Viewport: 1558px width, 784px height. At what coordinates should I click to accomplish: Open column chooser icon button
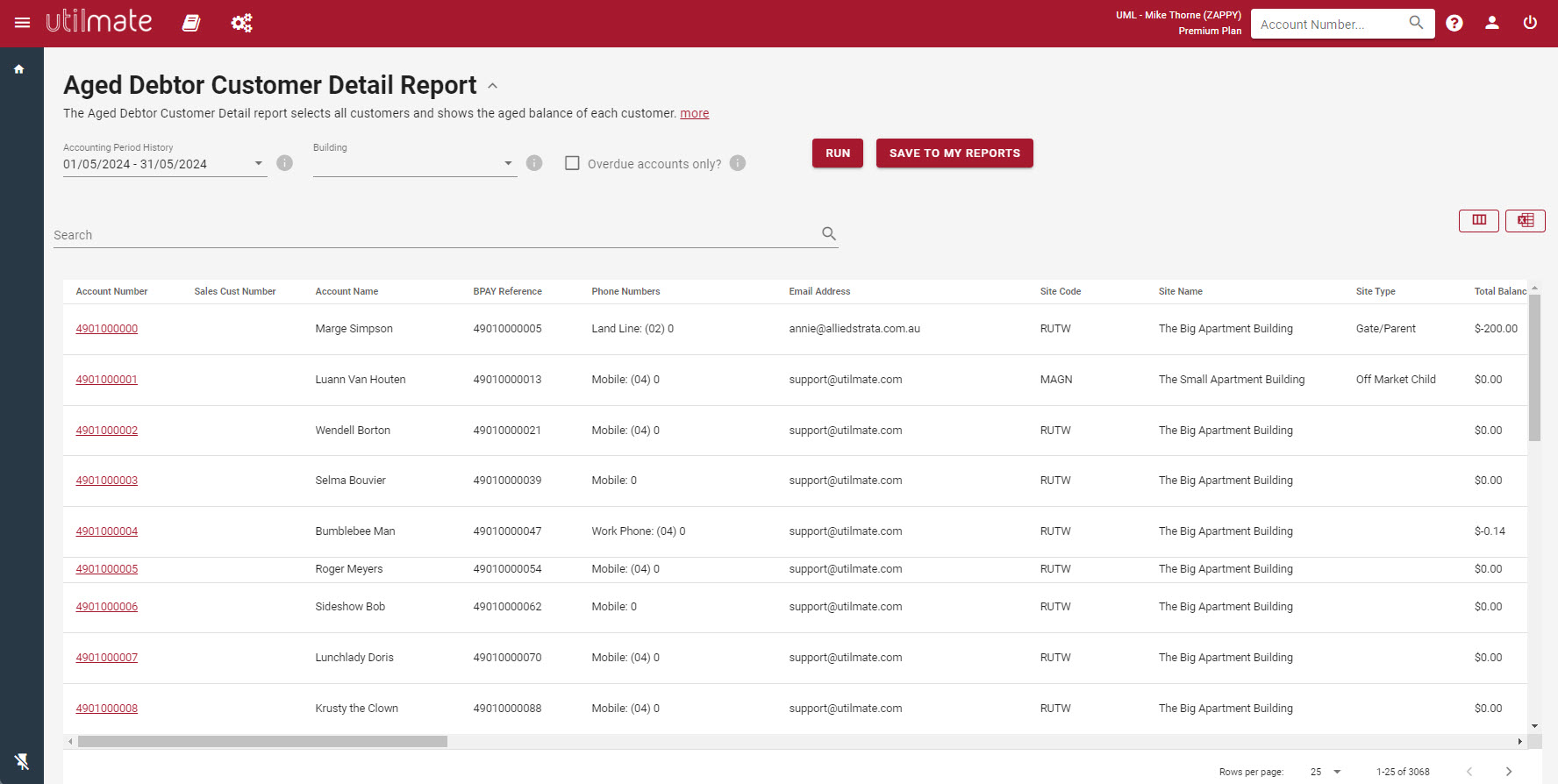pyautogui.click(x=1479, y=220)
